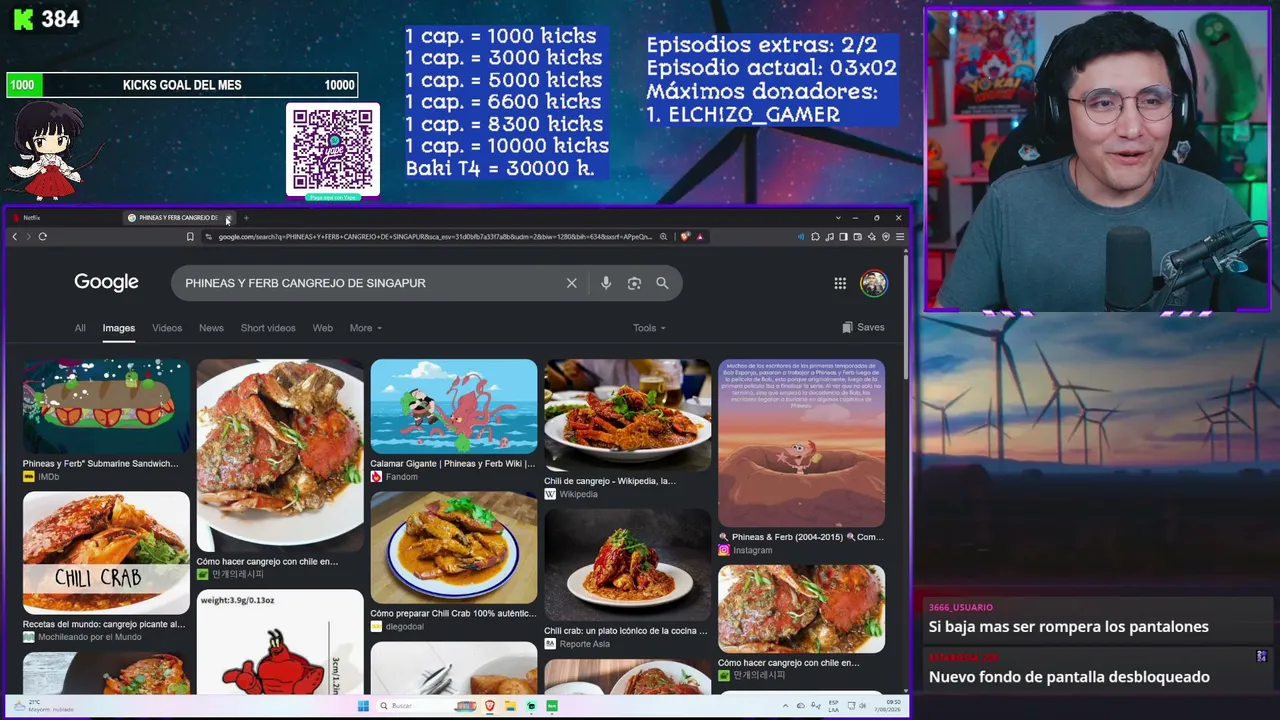The height and width of the screenshot is (720, 1280).
Task: Switch to the All results tab
Action: coord(80,328)
